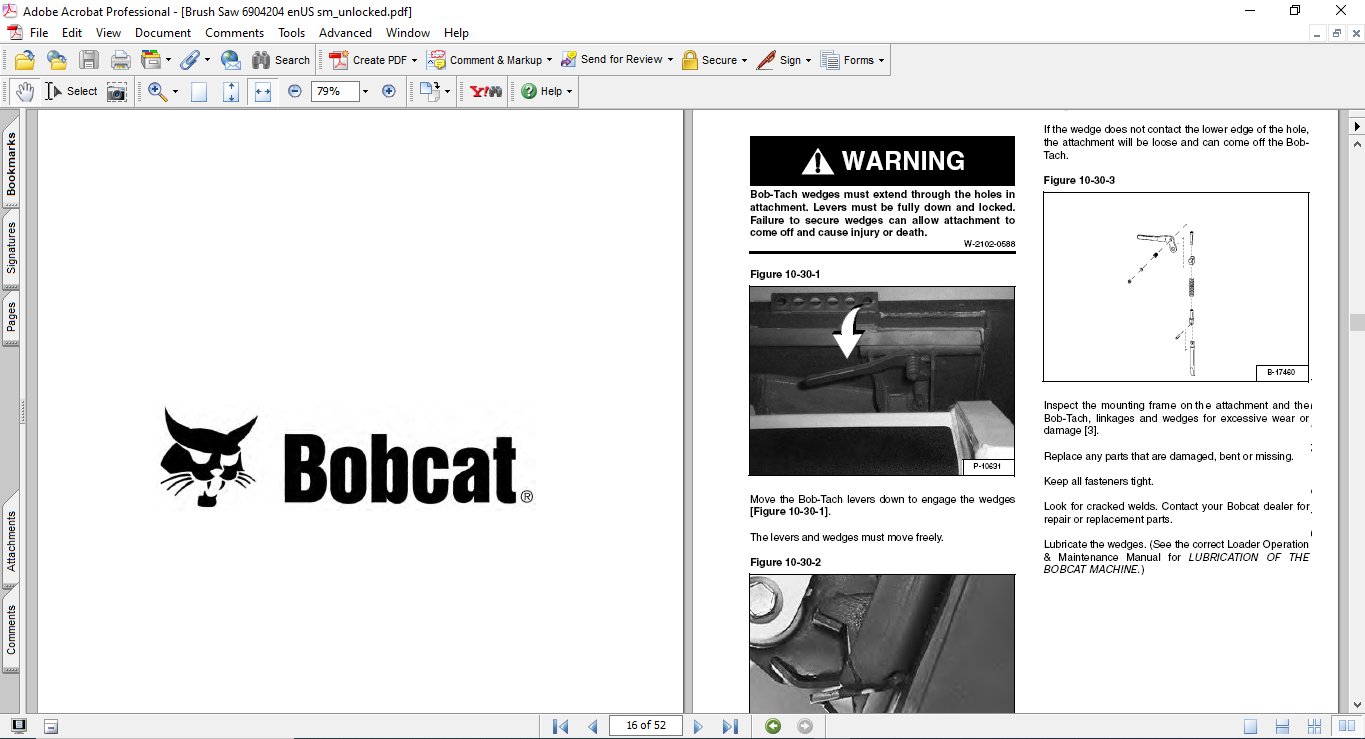Open Search with the binoculars button

coord(281,60)
